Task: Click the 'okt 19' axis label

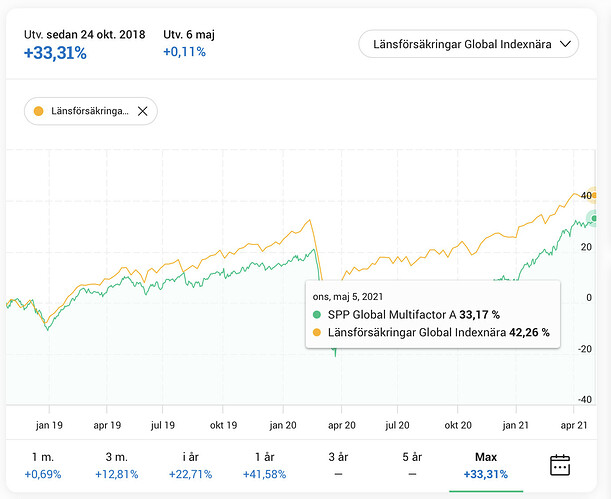Action: tap(223, 425)
